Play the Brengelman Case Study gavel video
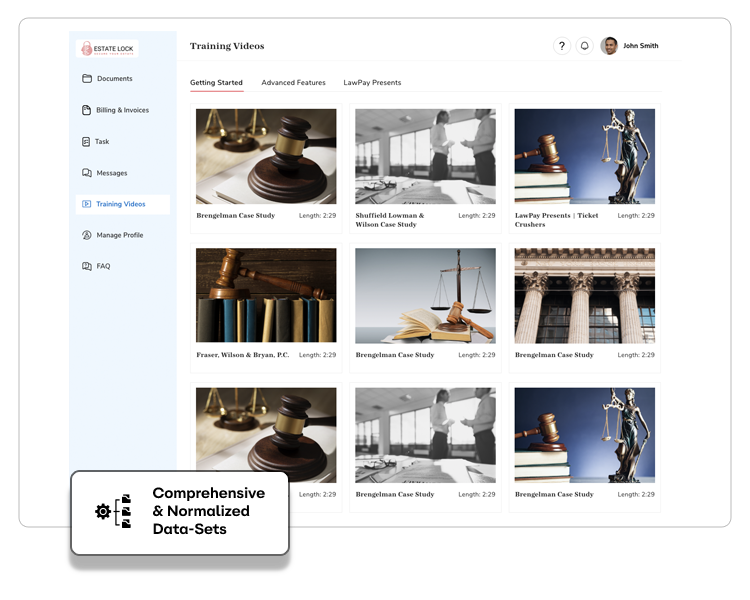This screenshot has width=750, height=600. [266, 156]
